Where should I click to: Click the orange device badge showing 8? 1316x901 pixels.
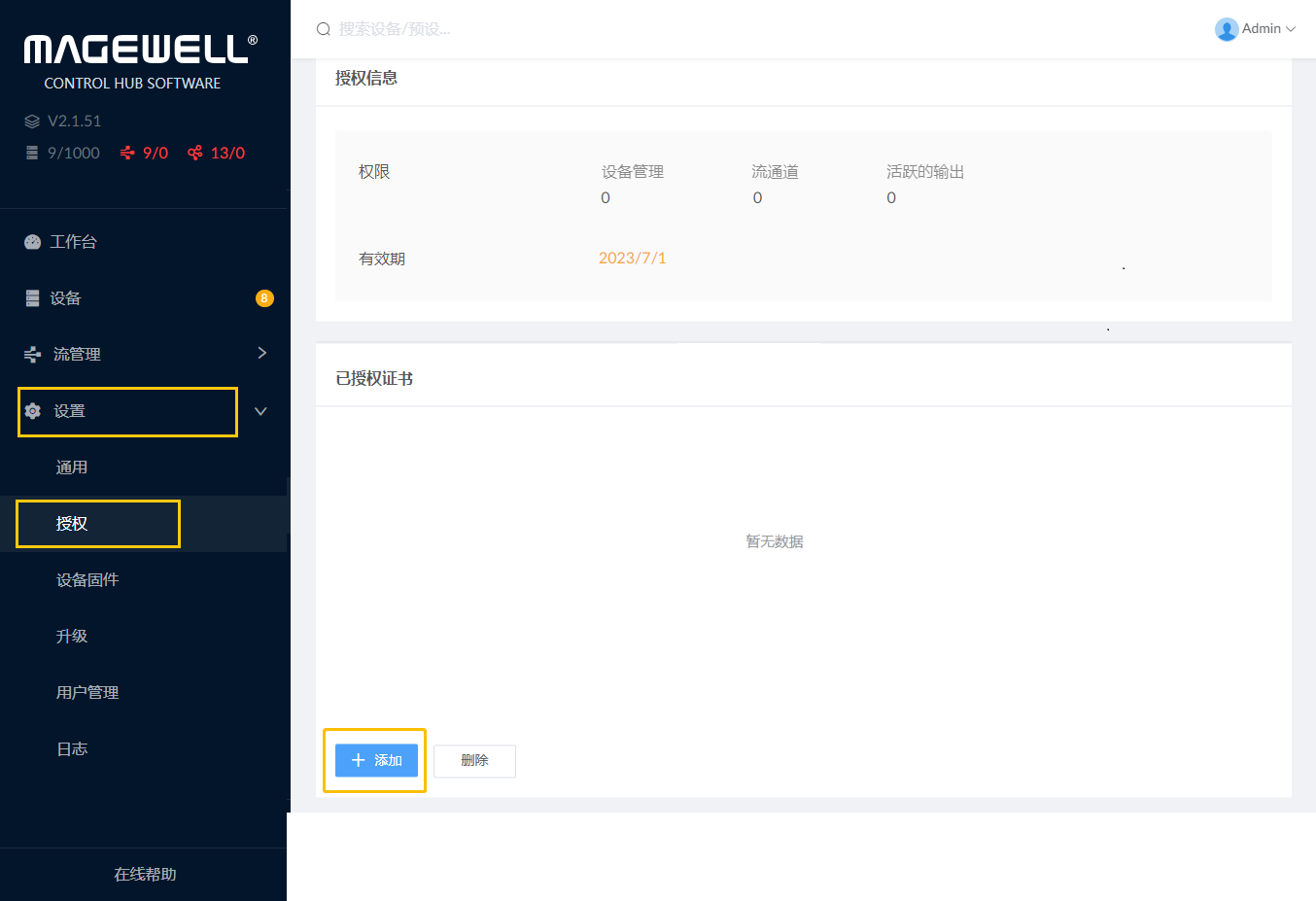click(x=264, y=298)
